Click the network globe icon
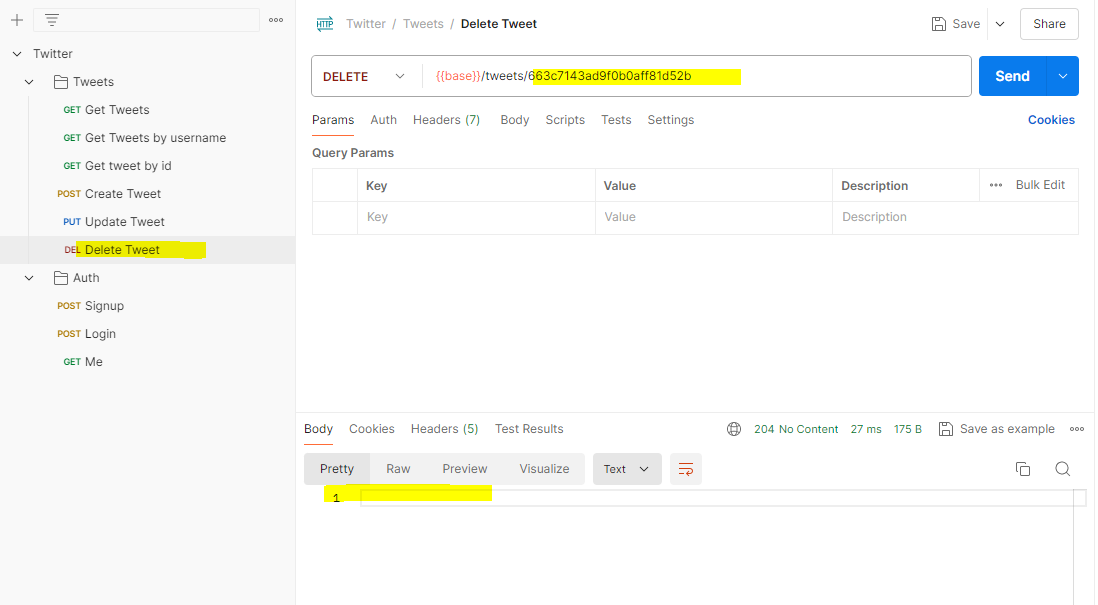This screenshot has height=605, width=1098. pyautogui.click(x=734, y=429)
